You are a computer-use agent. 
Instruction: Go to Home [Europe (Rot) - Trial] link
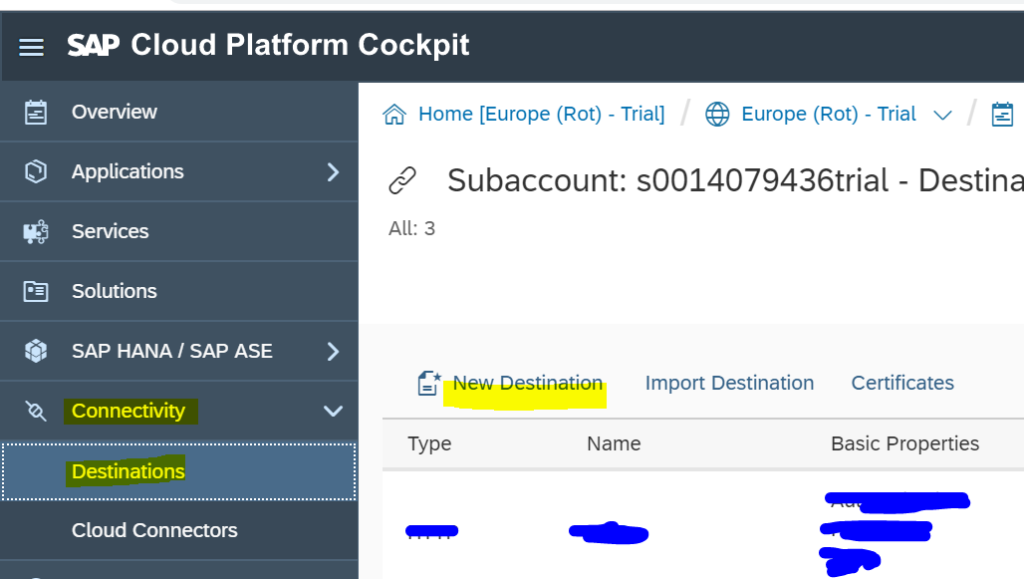tap(541, 114)
